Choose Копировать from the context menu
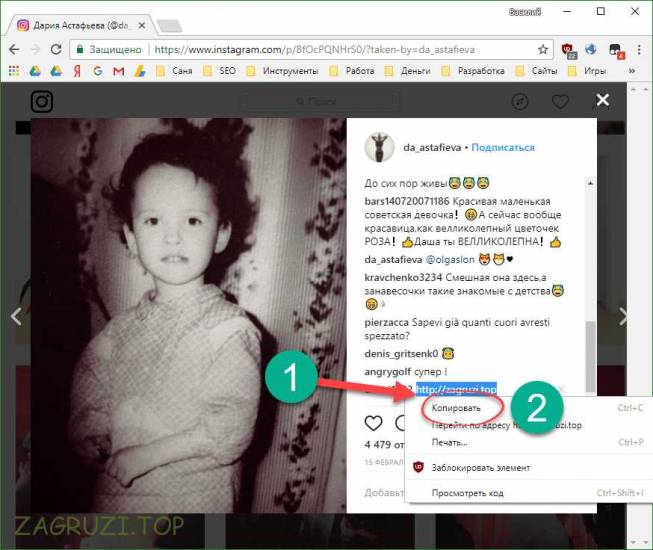This screenshot has width=653, height=550. click(455, 408)
